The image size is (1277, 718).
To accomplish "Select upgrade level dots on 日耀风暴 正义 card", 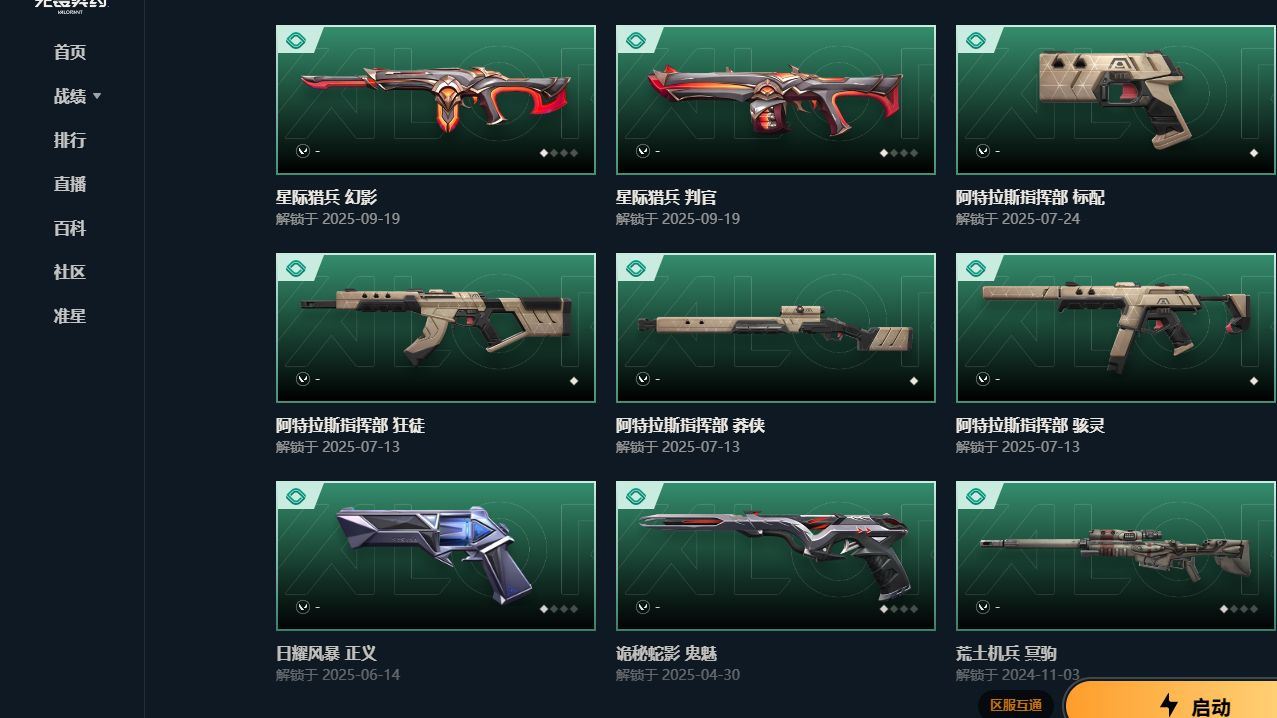I will click(559, 609).
